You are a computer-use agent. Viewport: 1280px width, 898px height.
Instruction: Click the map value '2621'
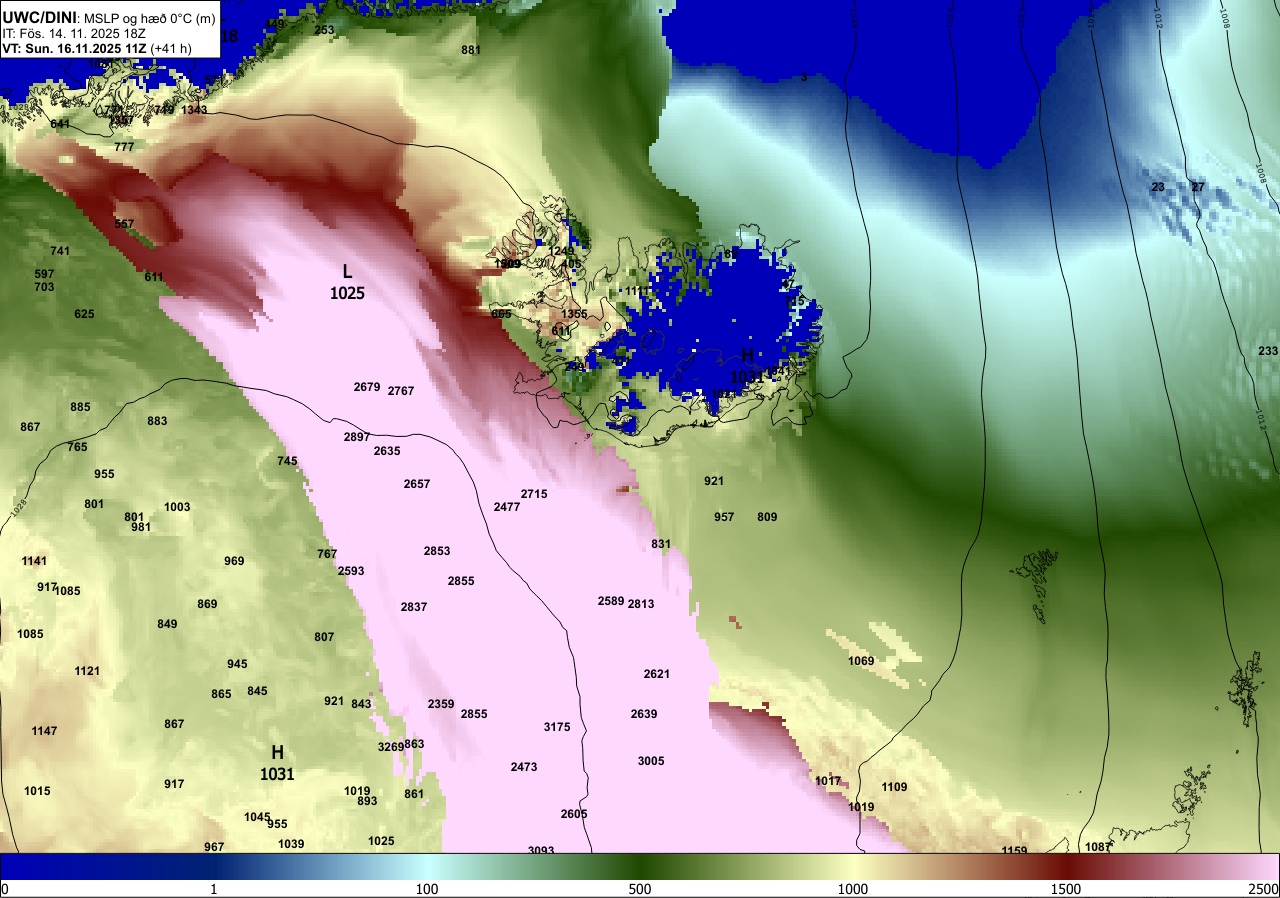[657, 674]
